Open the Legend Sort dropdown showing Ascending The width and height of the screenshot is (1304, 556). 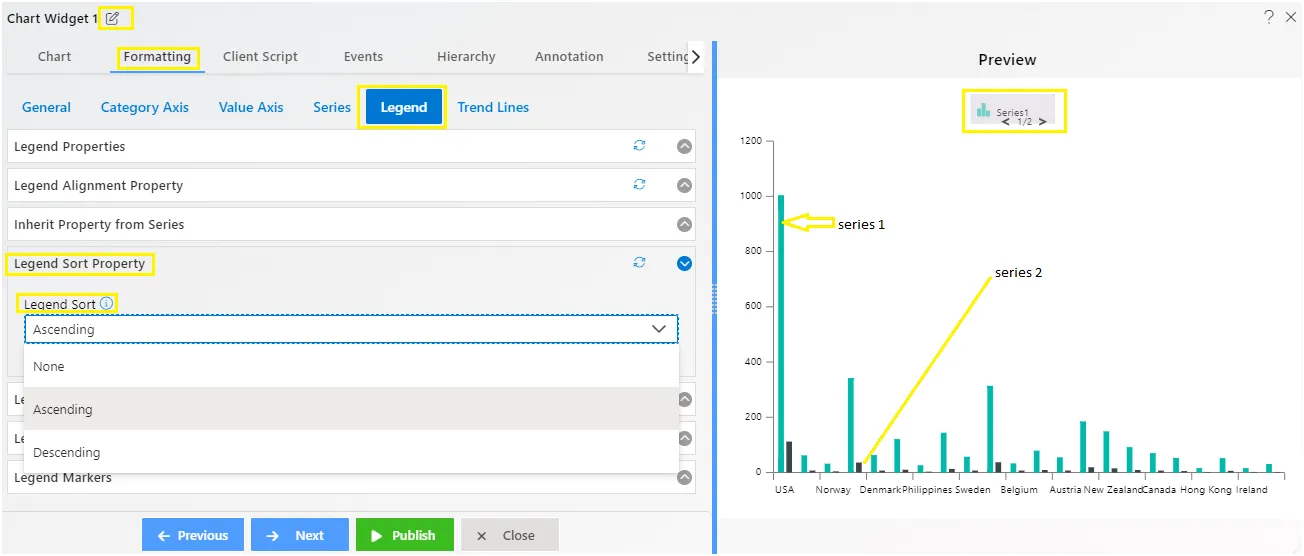point(351,329)
